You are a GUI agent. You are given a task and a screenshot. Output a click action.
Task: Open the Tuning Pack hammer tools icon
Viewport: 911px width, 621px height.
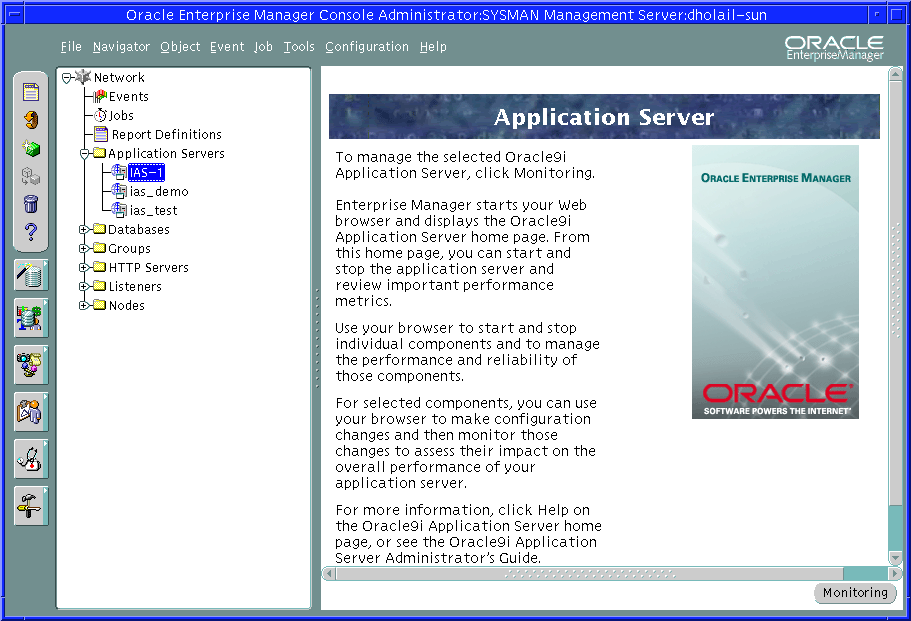31,506
